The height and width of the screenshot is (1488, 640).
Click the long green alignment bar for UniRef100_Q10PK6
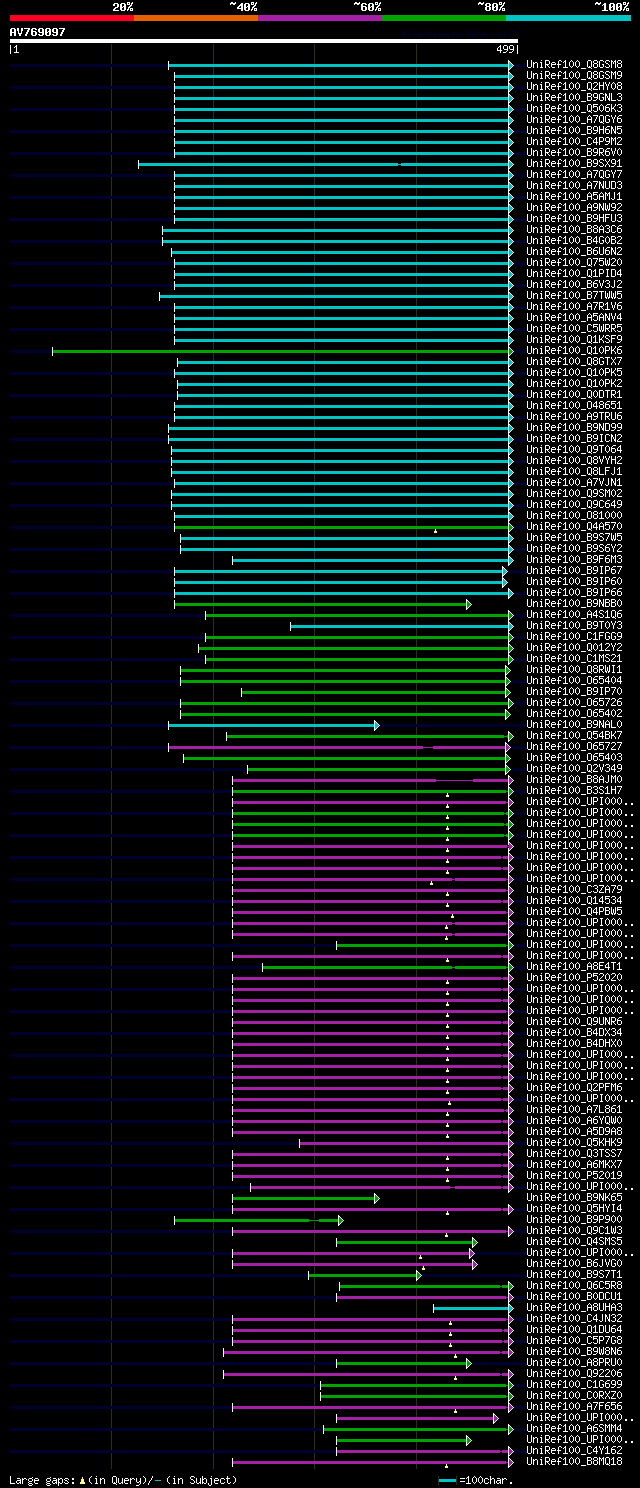pyautogui.click(x=282, y=351)
